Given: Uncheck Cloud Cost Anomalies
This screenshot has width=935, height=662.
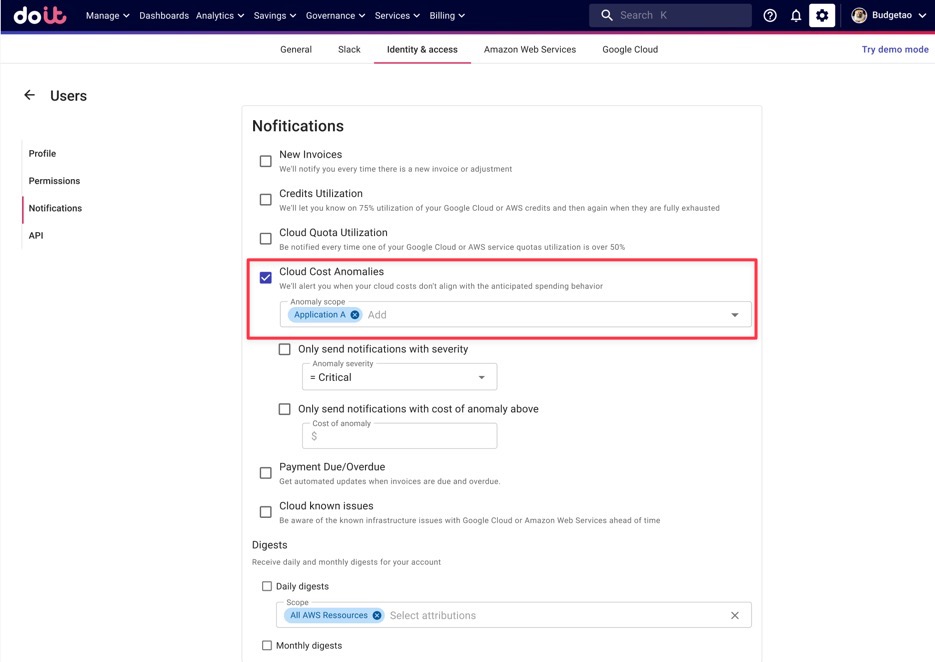Looking at the screenshot, I should click(x=265, y=278).
